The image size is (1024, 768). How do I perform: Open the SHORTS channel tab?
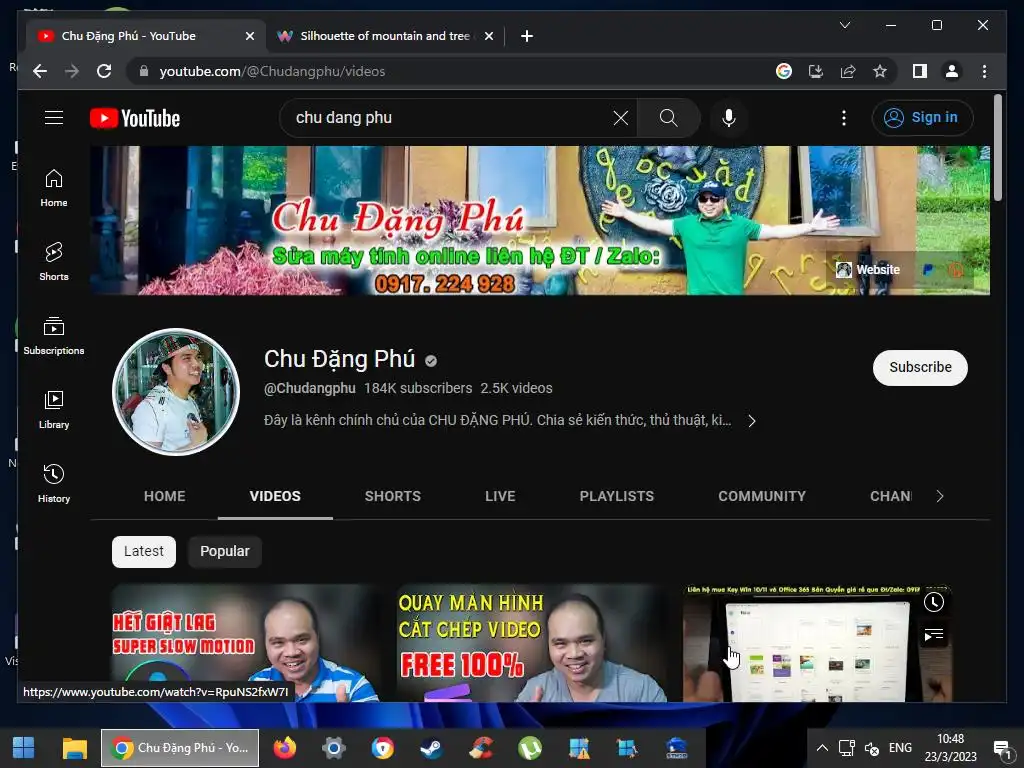392,496
